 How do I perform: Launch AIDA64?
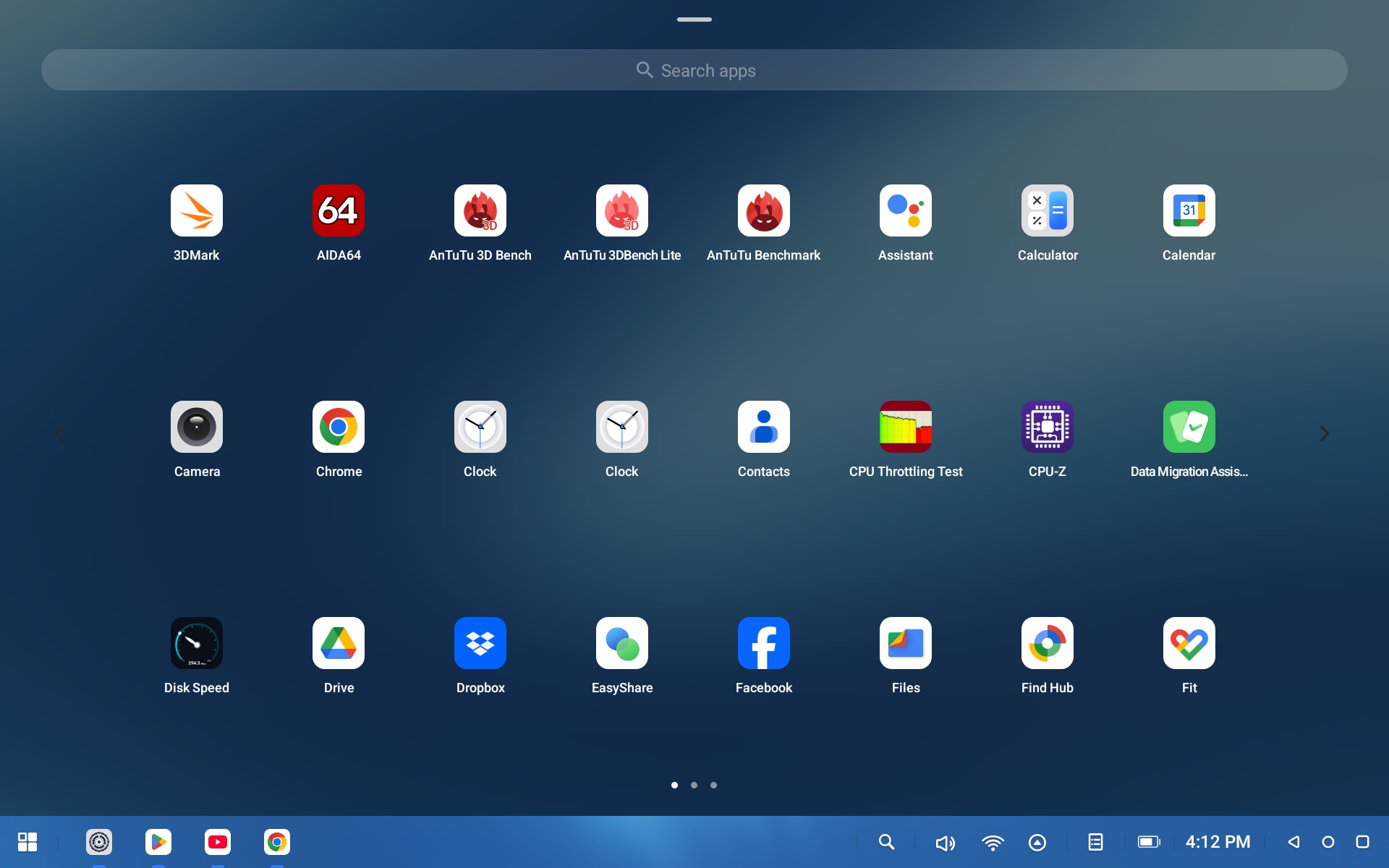coord(339,210)
